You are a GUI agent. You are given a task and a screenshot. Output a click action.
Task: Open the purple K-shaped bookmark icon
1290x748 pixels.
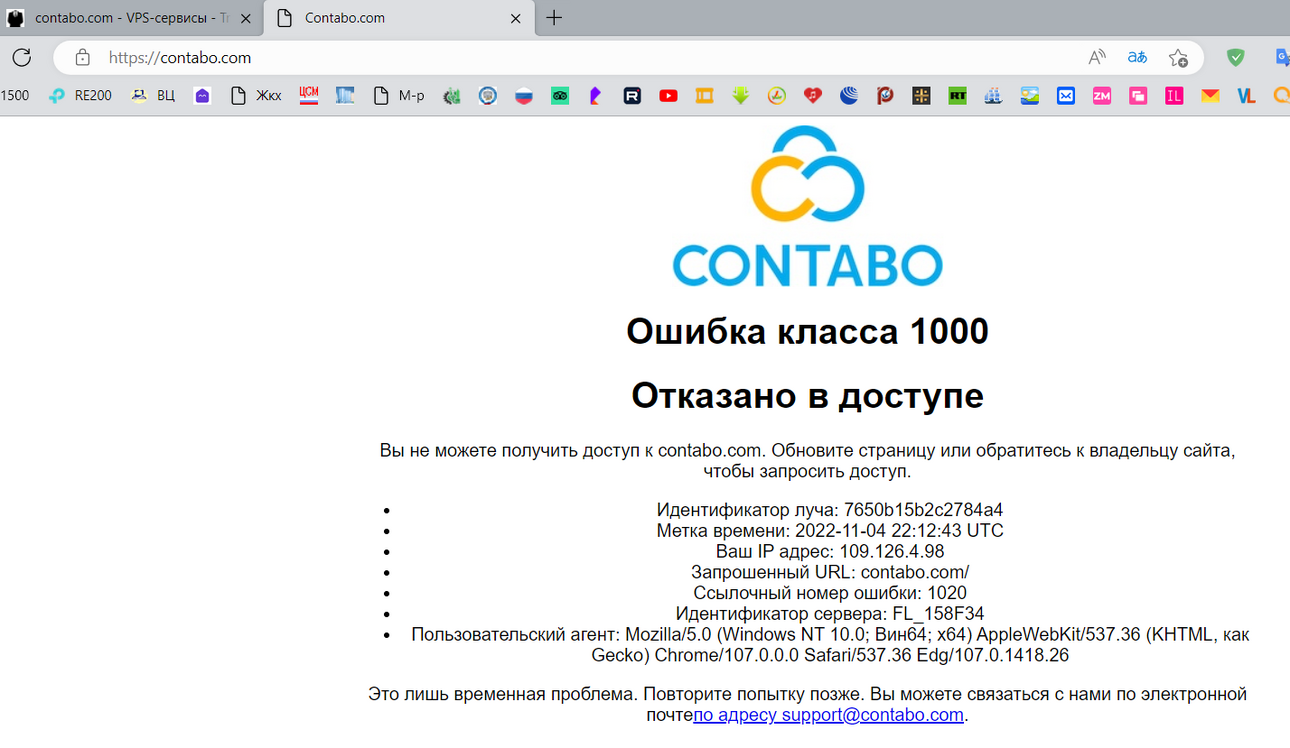click(x=596, y=96)
